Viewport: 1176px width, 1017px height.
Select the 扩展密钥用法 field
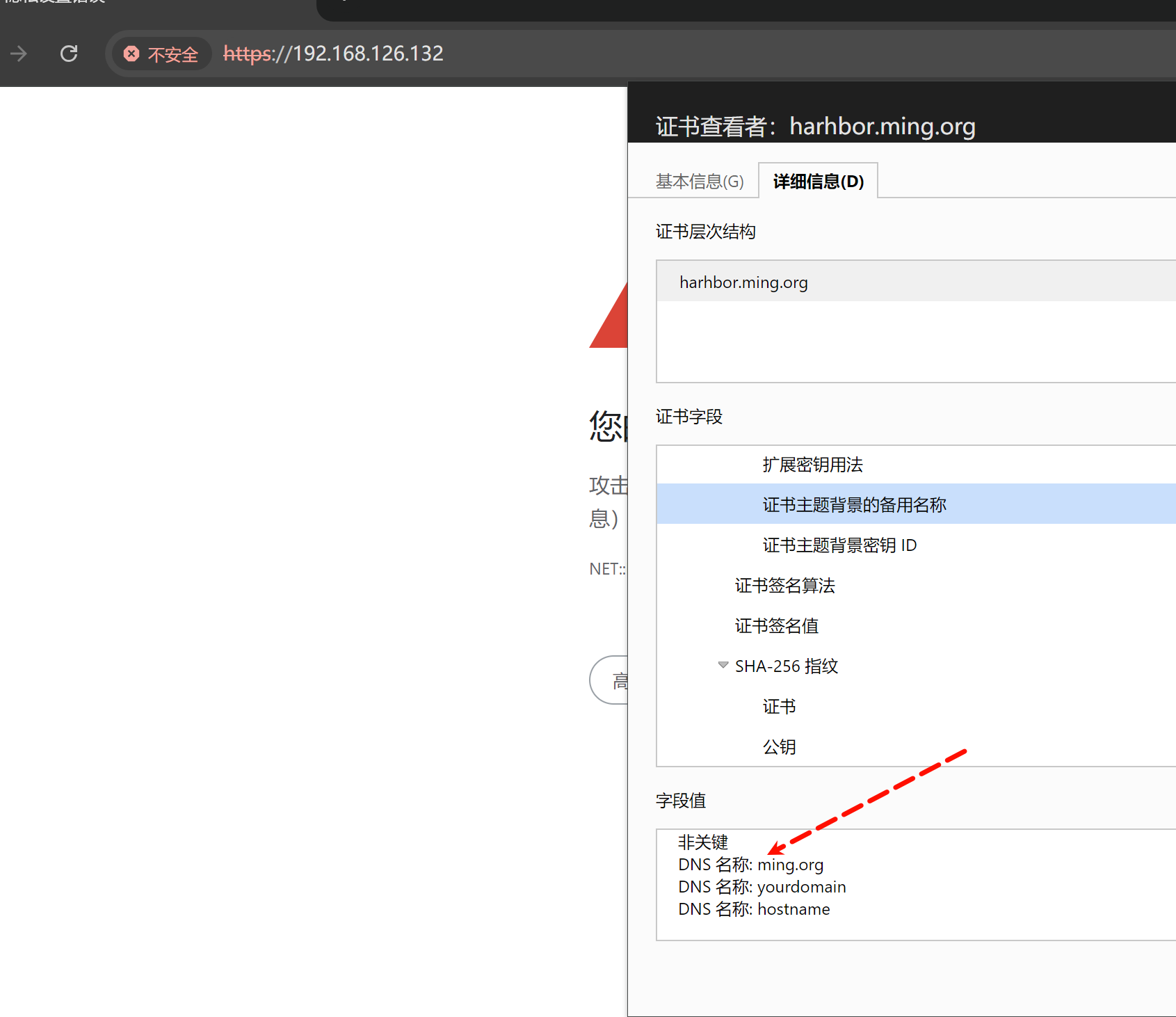(x=812, y=465)
